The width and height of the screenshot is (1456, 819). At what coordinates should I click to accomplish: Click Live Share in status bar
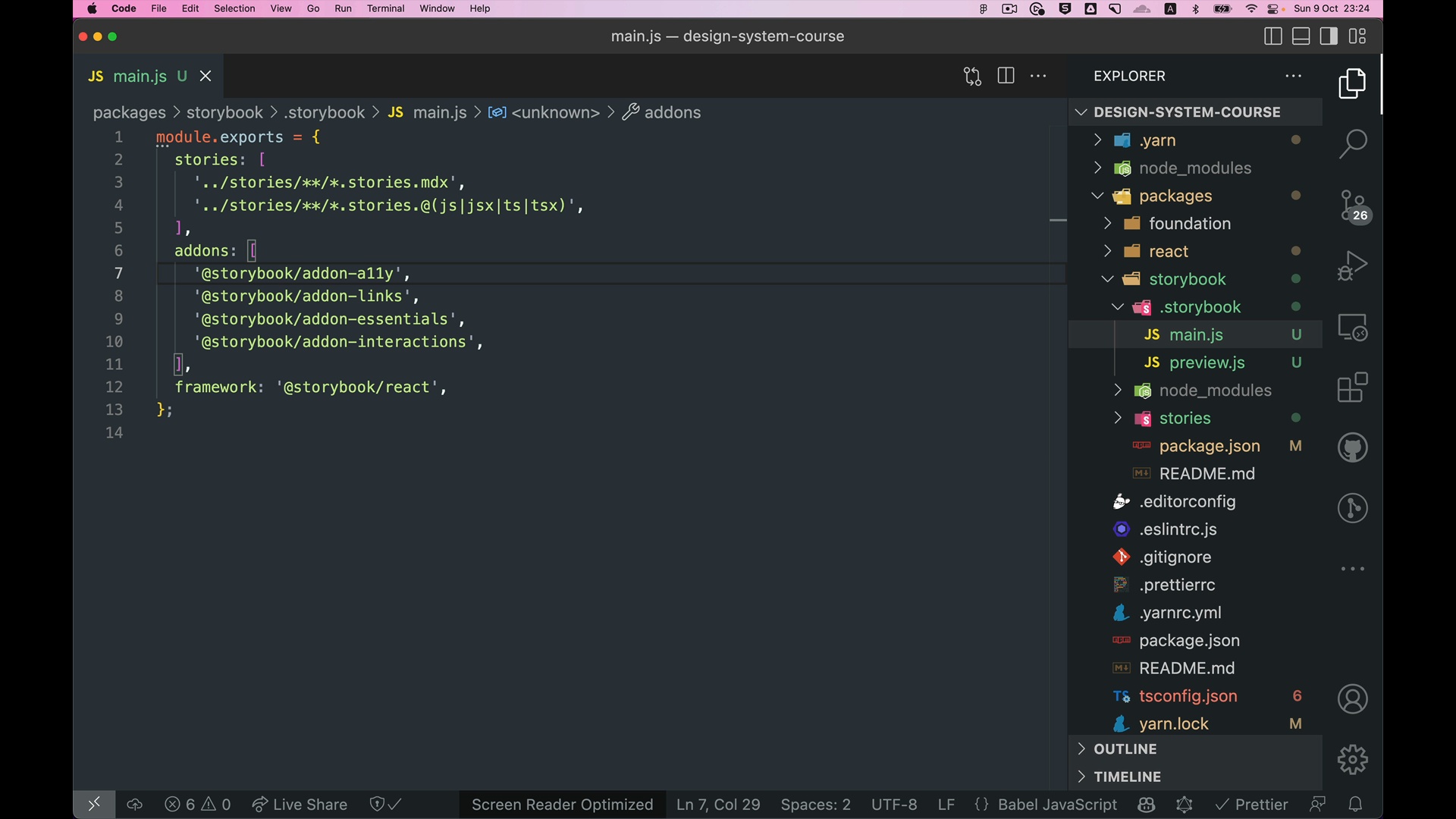coord(300,805)
